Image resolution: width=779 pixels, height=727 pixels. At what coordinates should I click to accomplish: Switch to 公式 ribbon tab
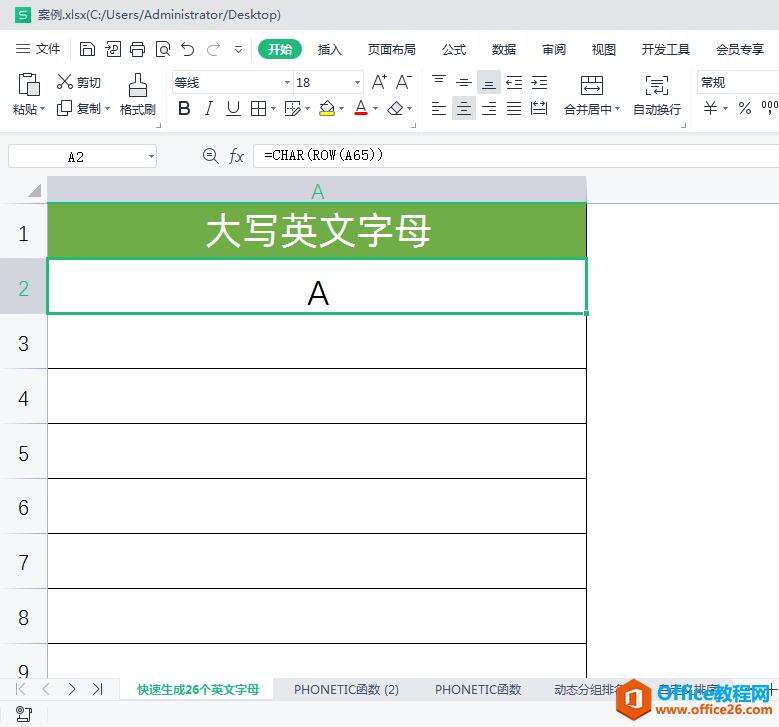click(x=454, y=49)
